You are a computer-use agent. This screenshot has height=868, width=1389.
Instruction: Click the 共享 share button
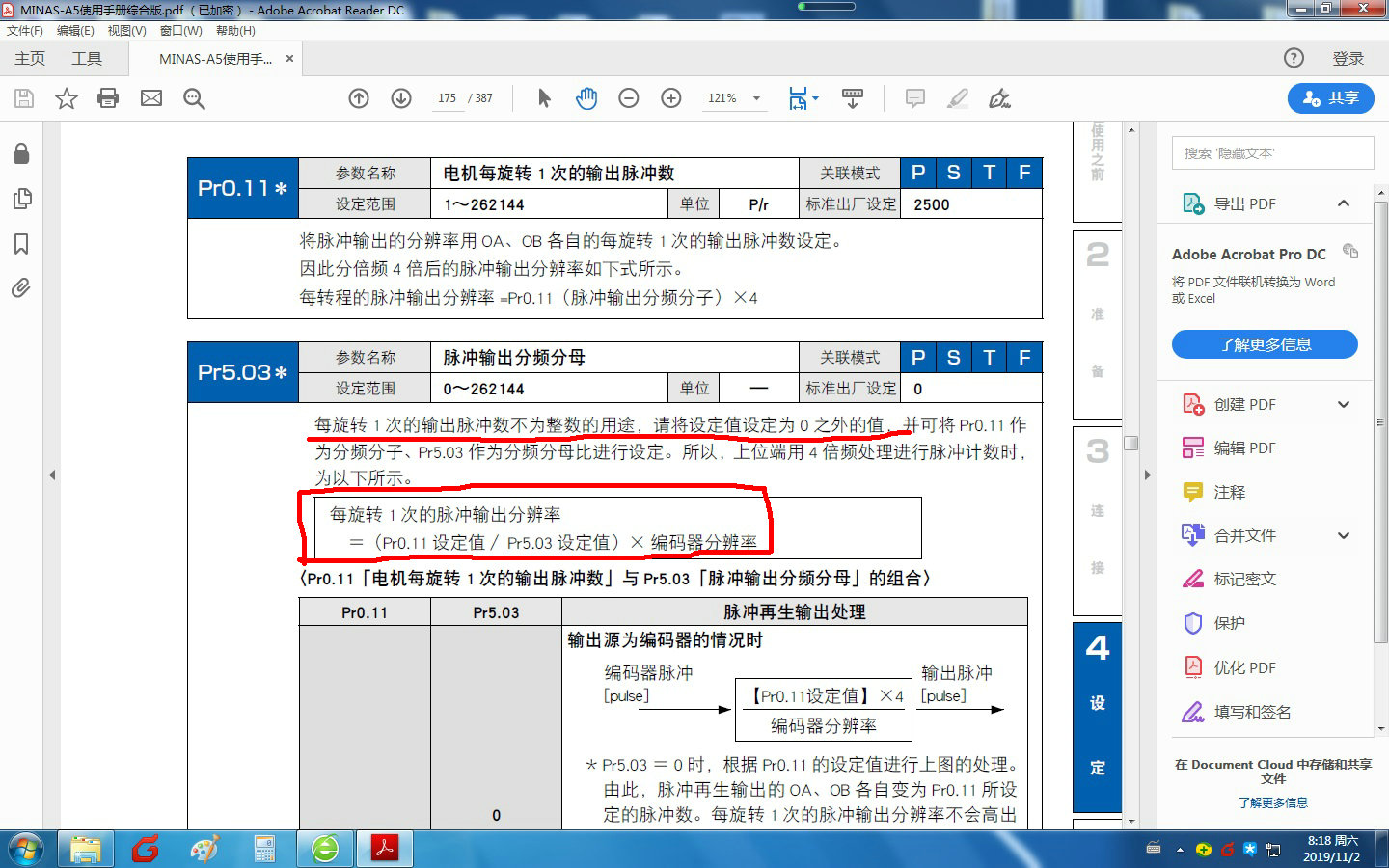tap(1331, 98)
